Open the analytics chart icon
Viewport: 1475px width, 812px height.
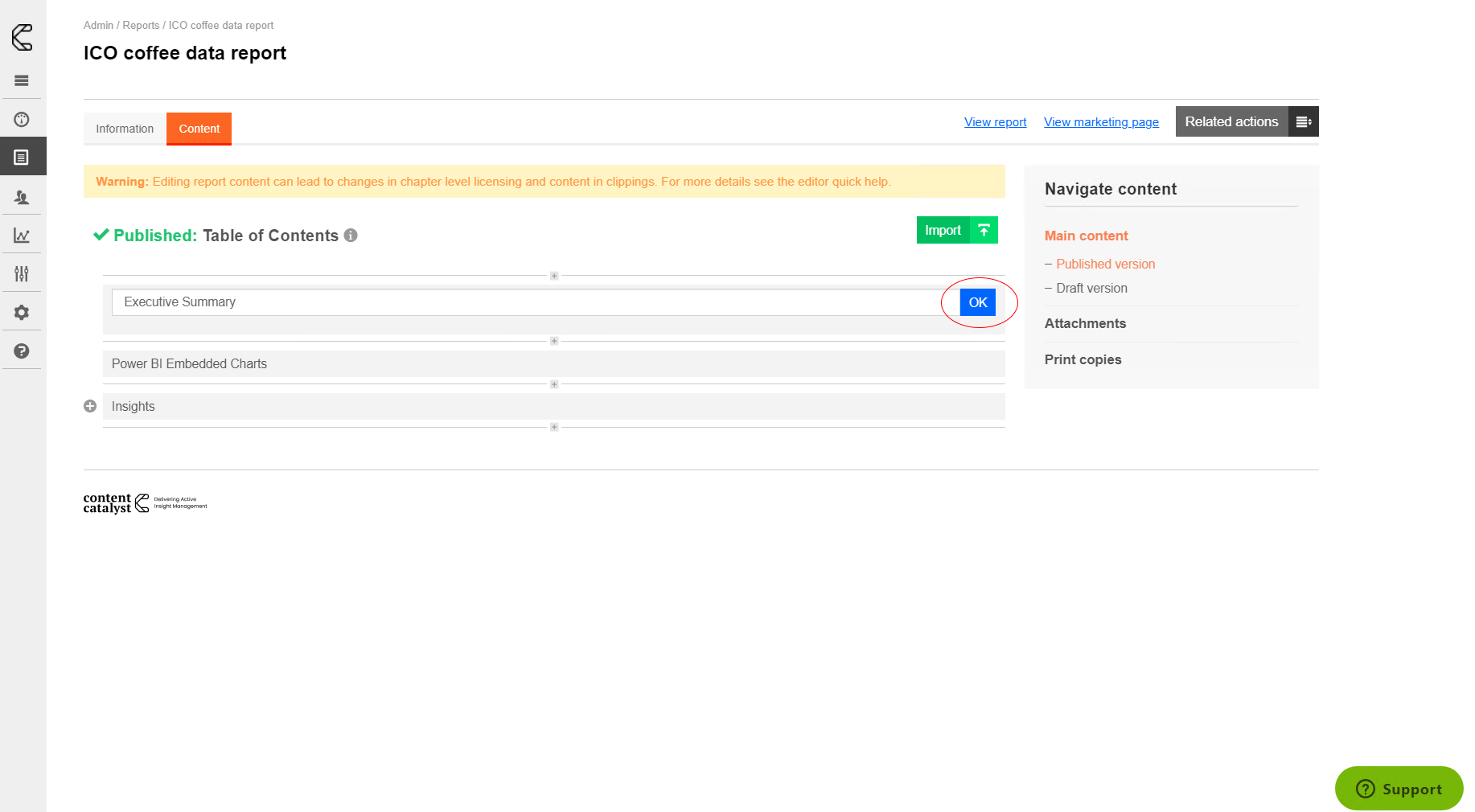22,236
